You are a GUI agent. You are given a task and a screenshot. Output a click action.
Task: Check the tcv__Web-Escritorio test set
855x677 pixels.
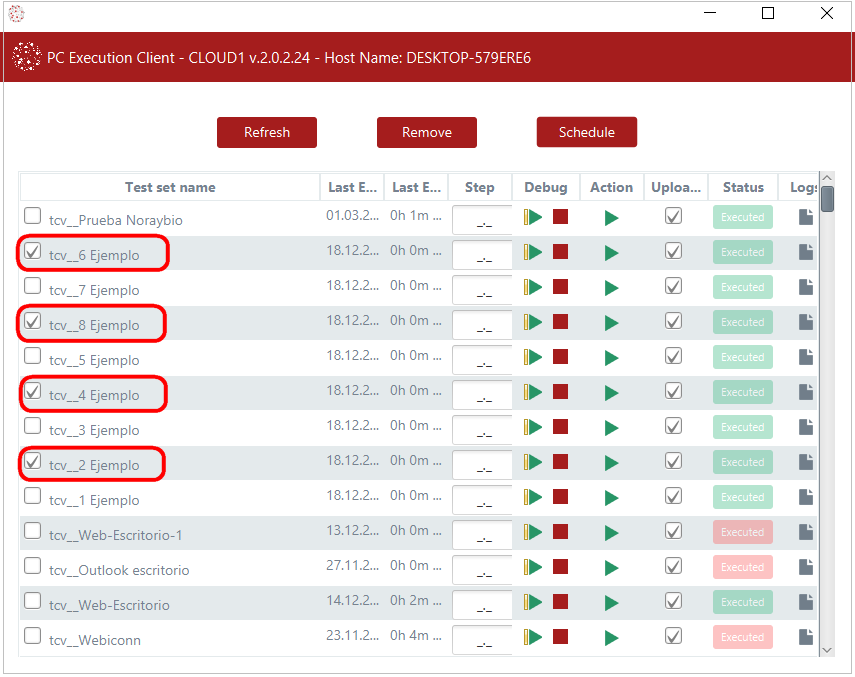33,601
